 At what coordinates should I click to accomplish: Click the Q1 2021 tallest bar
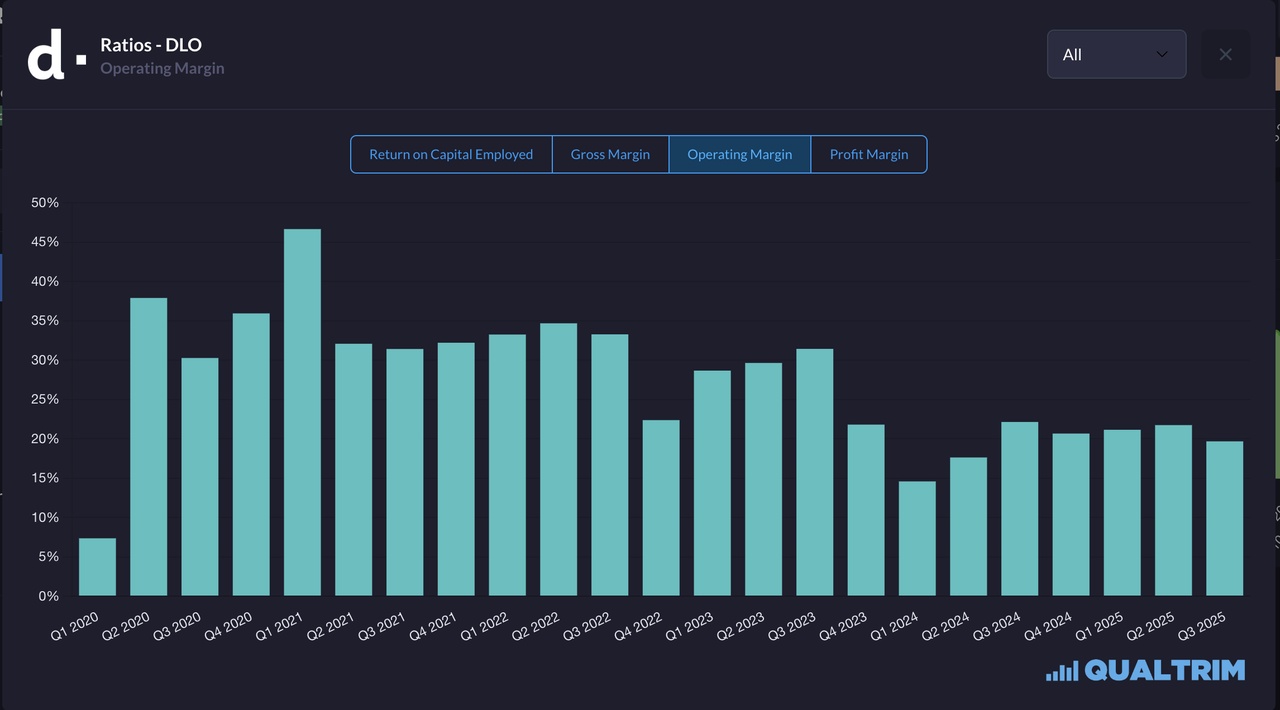tap(302, 412)
